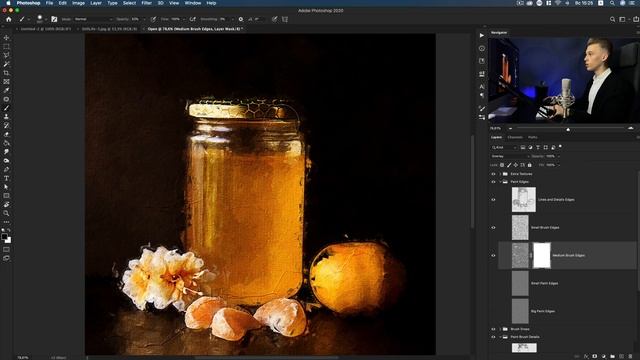The height and width of the screenshot is (360, 640).
Task: Click the Home icon in options bar
Action: (9, 19)
